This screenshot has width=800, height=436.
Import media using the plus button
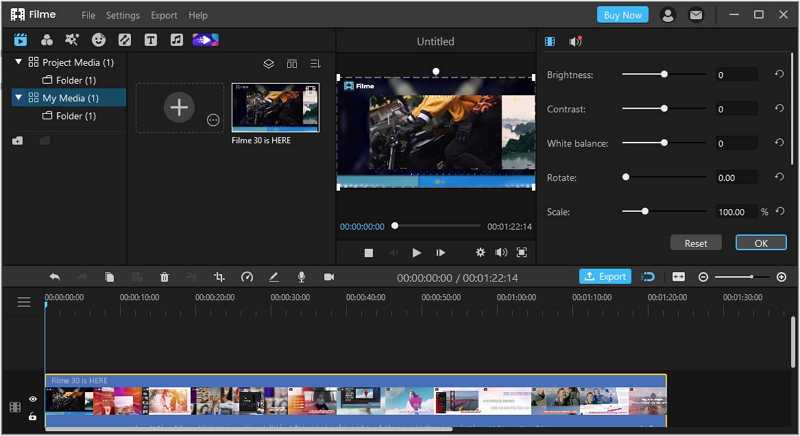(x=179, y=108)
